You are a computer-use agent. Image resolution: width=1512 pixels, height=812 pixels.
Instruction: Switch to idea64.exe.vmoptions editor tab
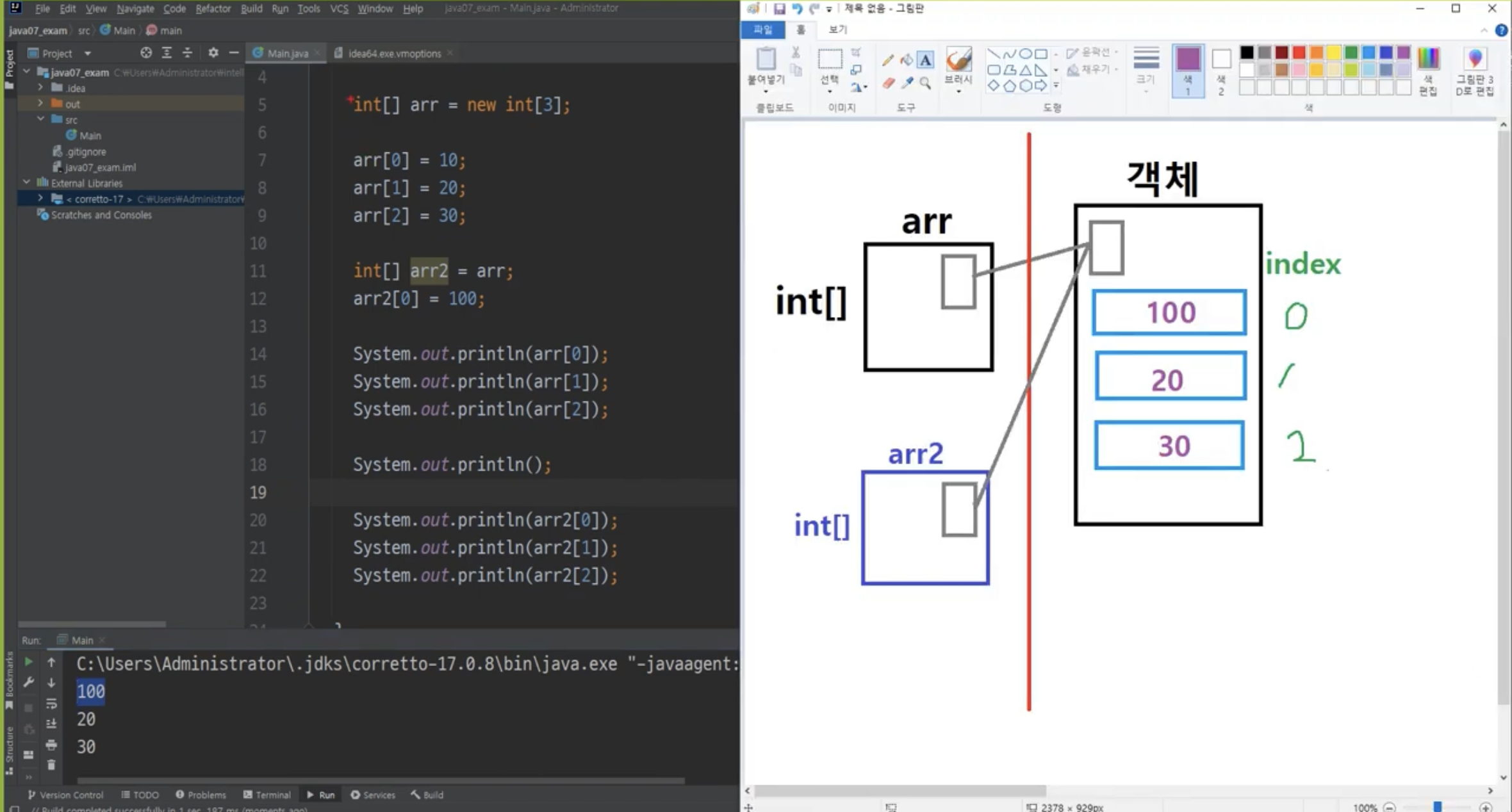(394, 53)
